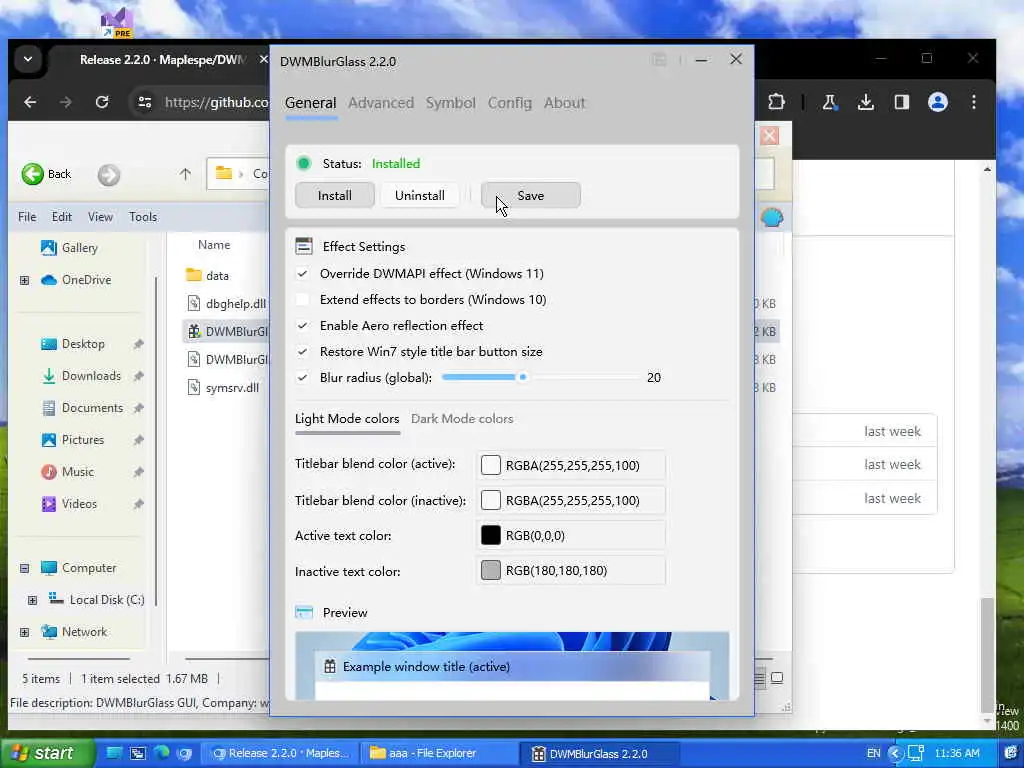Select the data folder
The width and height of the screenshot is (1024, 768).
(x=207, y=276)
